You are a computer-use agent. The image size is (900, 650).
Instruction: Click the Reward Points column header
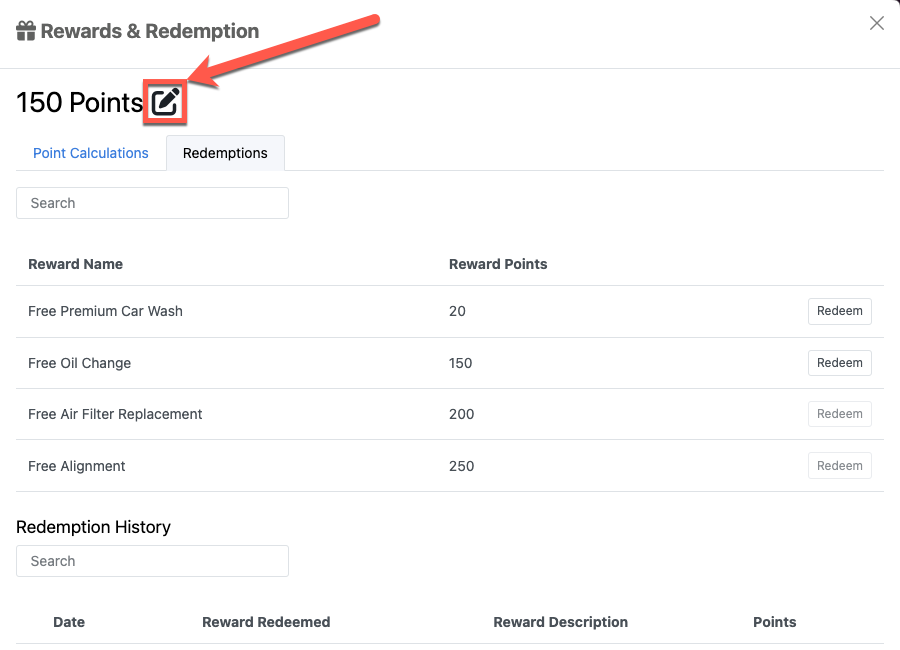498,264
